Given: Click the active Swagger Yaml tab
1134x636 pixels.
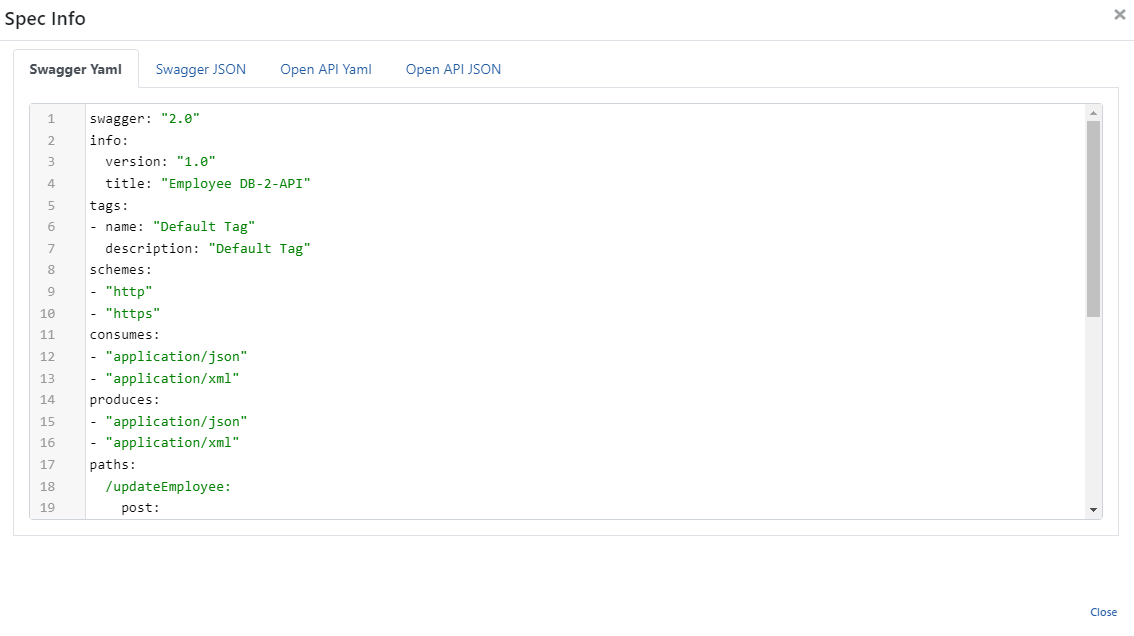Looking at the screenshot, I should 76,69.
